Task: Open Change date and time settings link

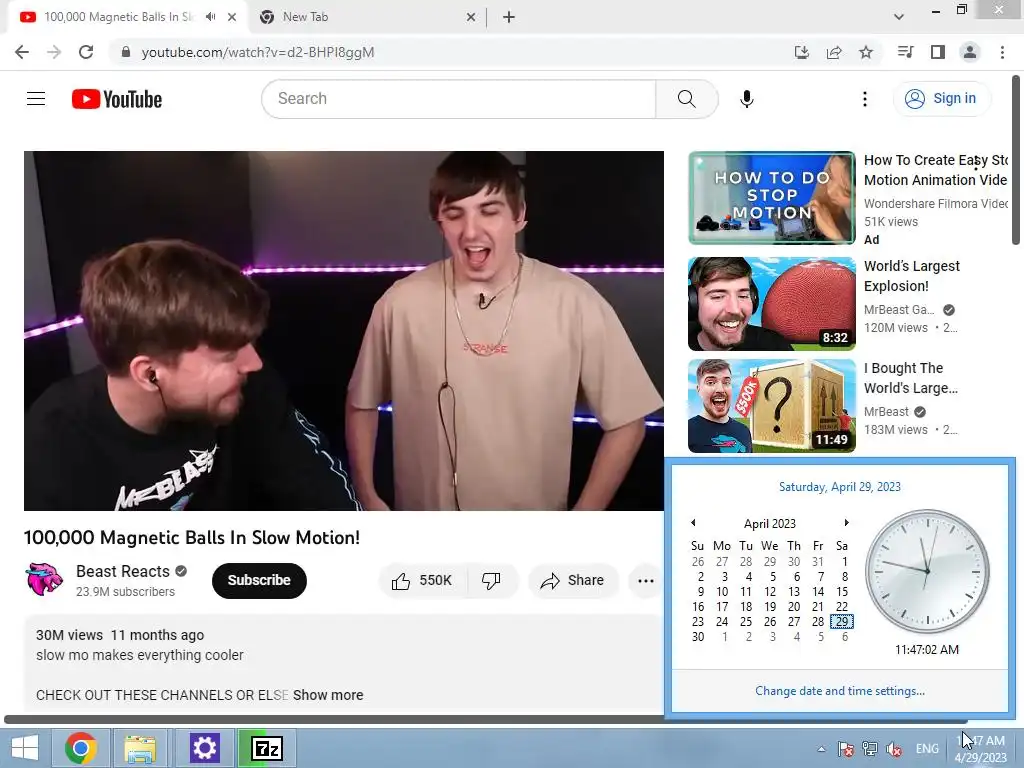Action: pos(839,691)
